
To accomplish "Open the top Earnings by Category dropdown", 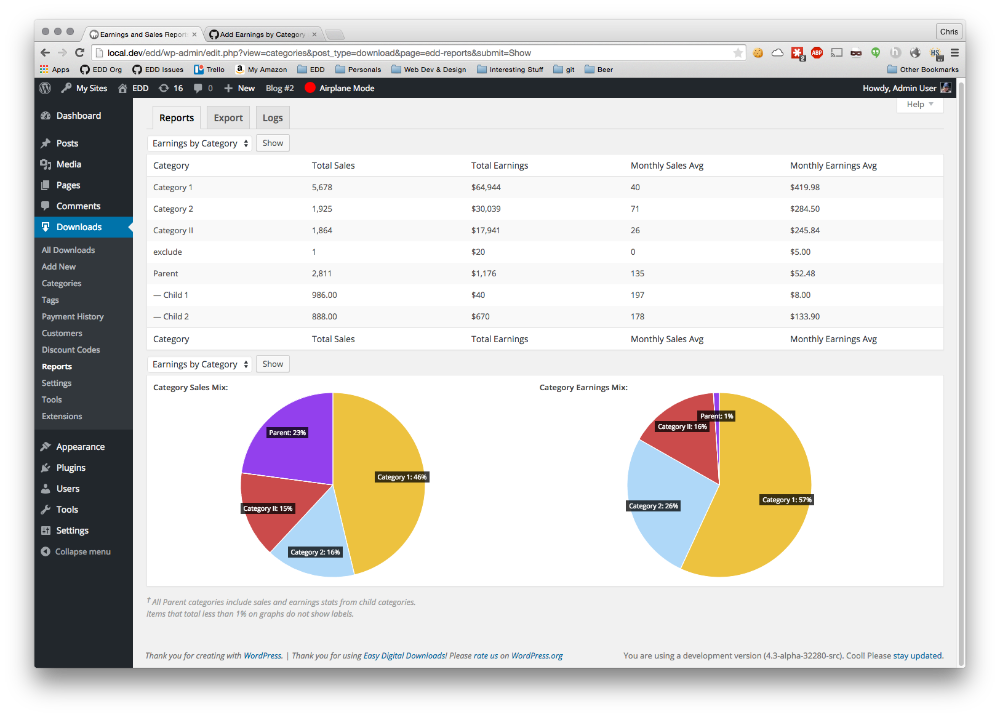I will pyautogui.click(x=200, y=143).
